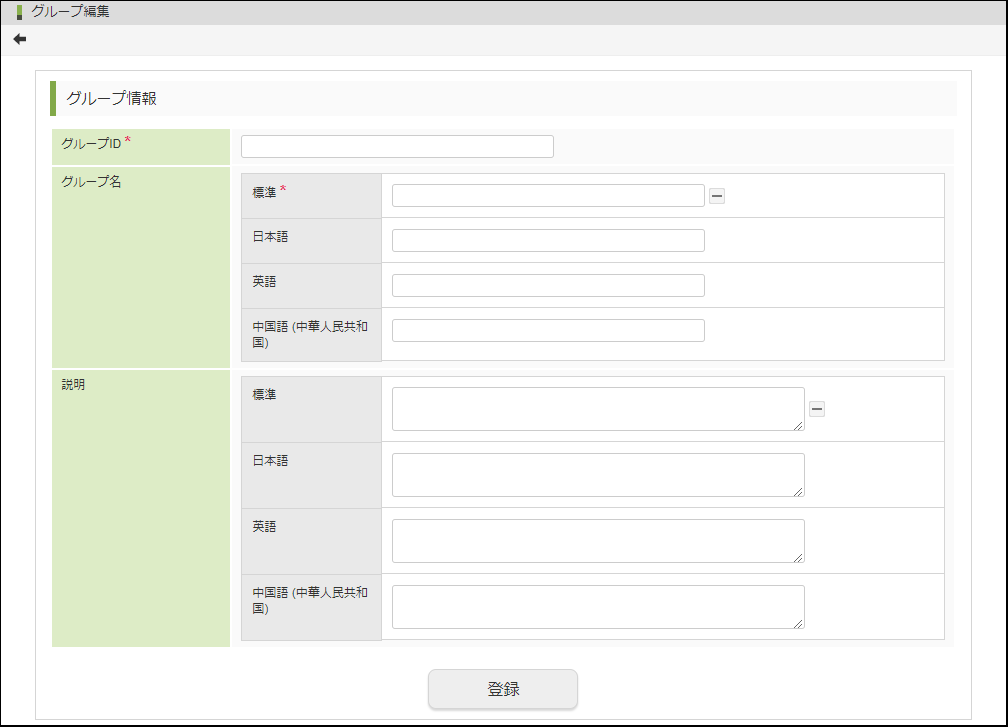Image resolution: width=1008 pixels, height=727 pixels.
Task: Click the 日本語 group name field
Action: 548,240
